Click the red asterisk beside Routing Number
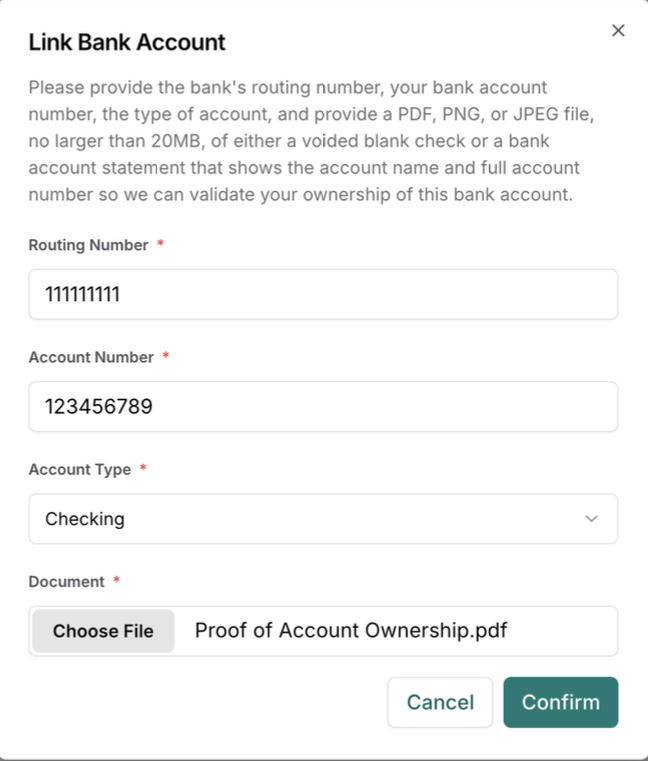The image size is (648, 761). tap(160, 244)
